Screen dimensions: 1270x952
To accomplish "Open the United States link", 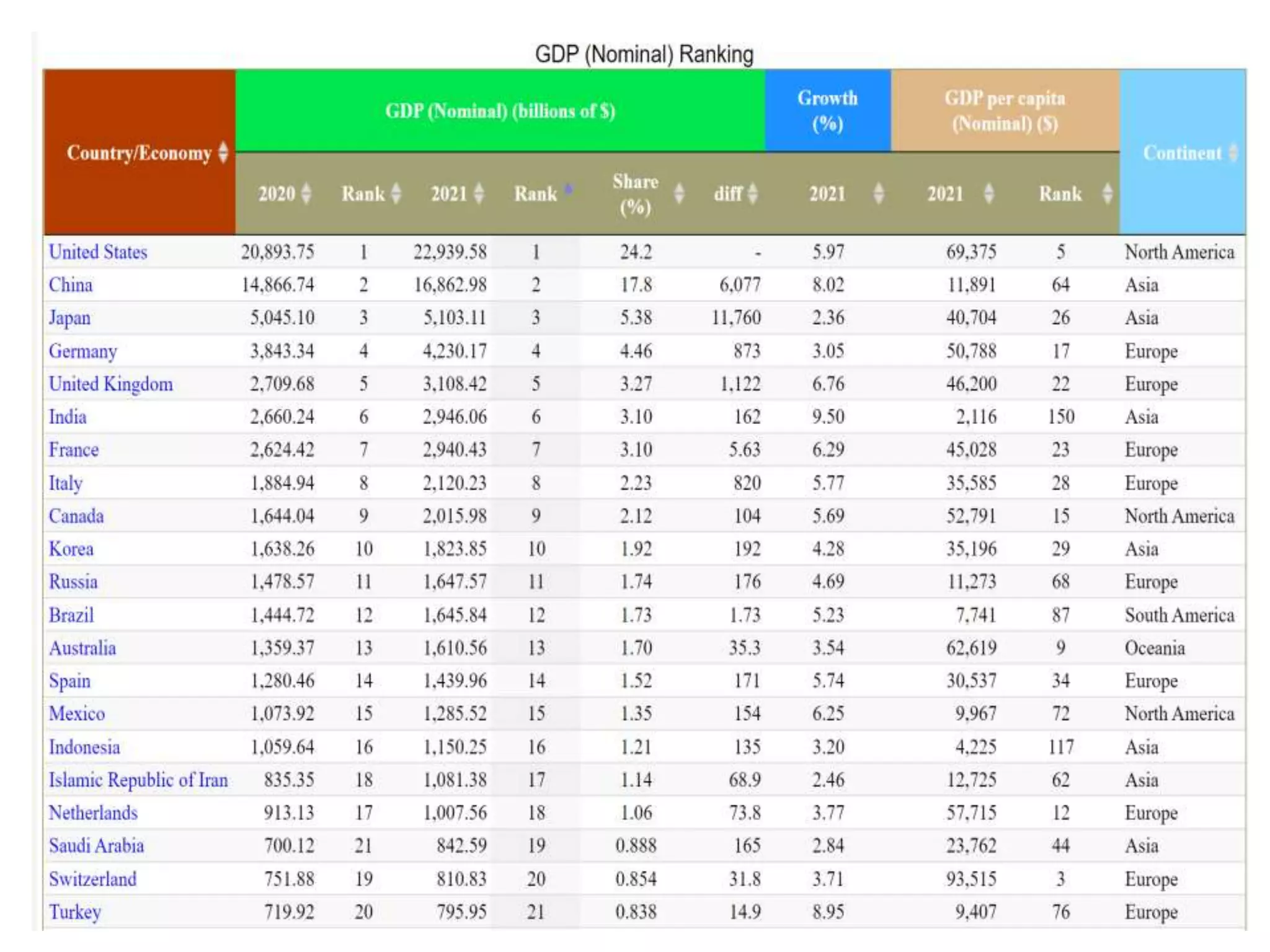I will click(x=98, y=252).
